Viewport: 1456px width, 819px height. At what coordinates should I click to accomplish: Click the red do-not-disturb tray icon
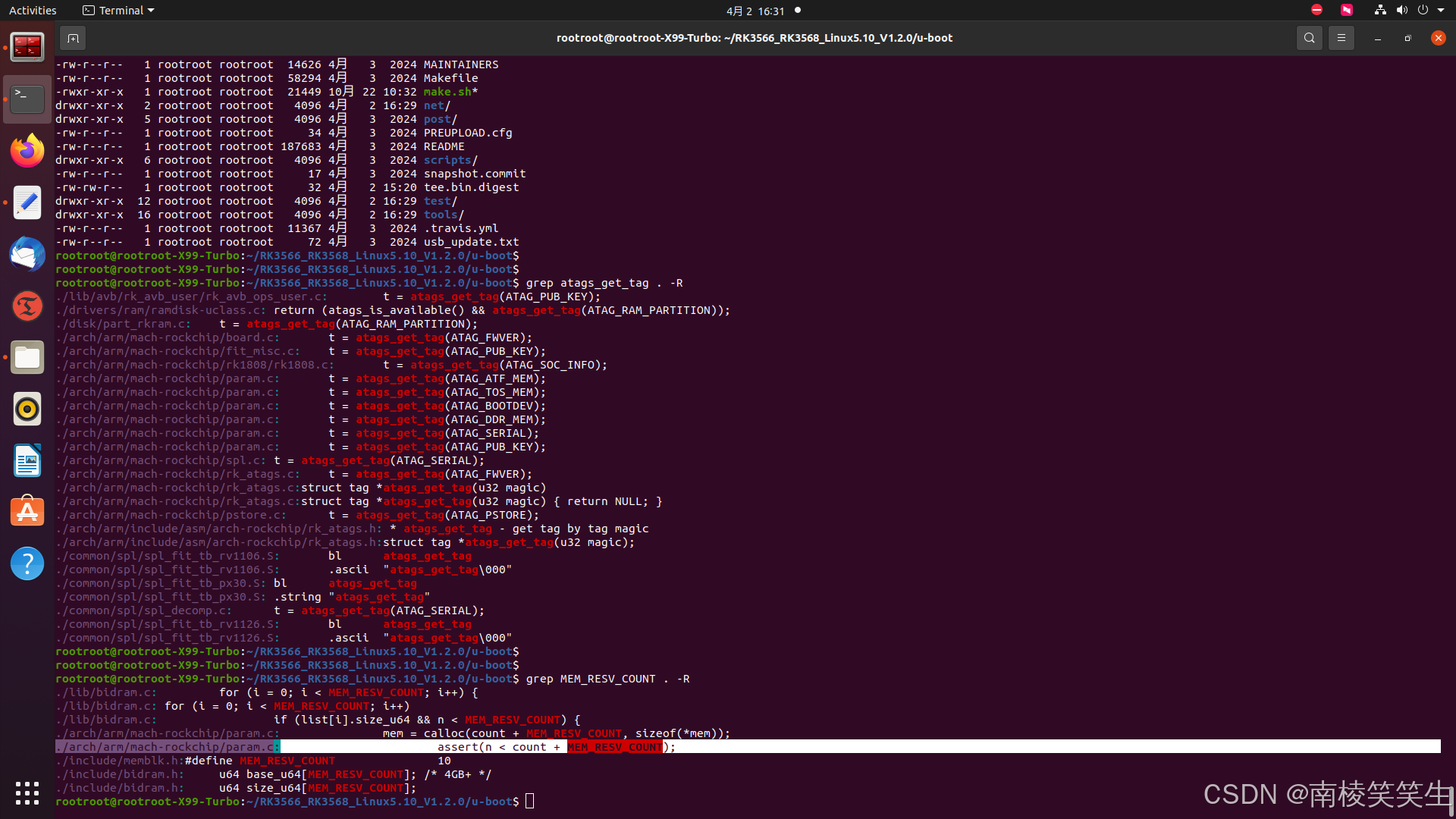coord(1316,11)
